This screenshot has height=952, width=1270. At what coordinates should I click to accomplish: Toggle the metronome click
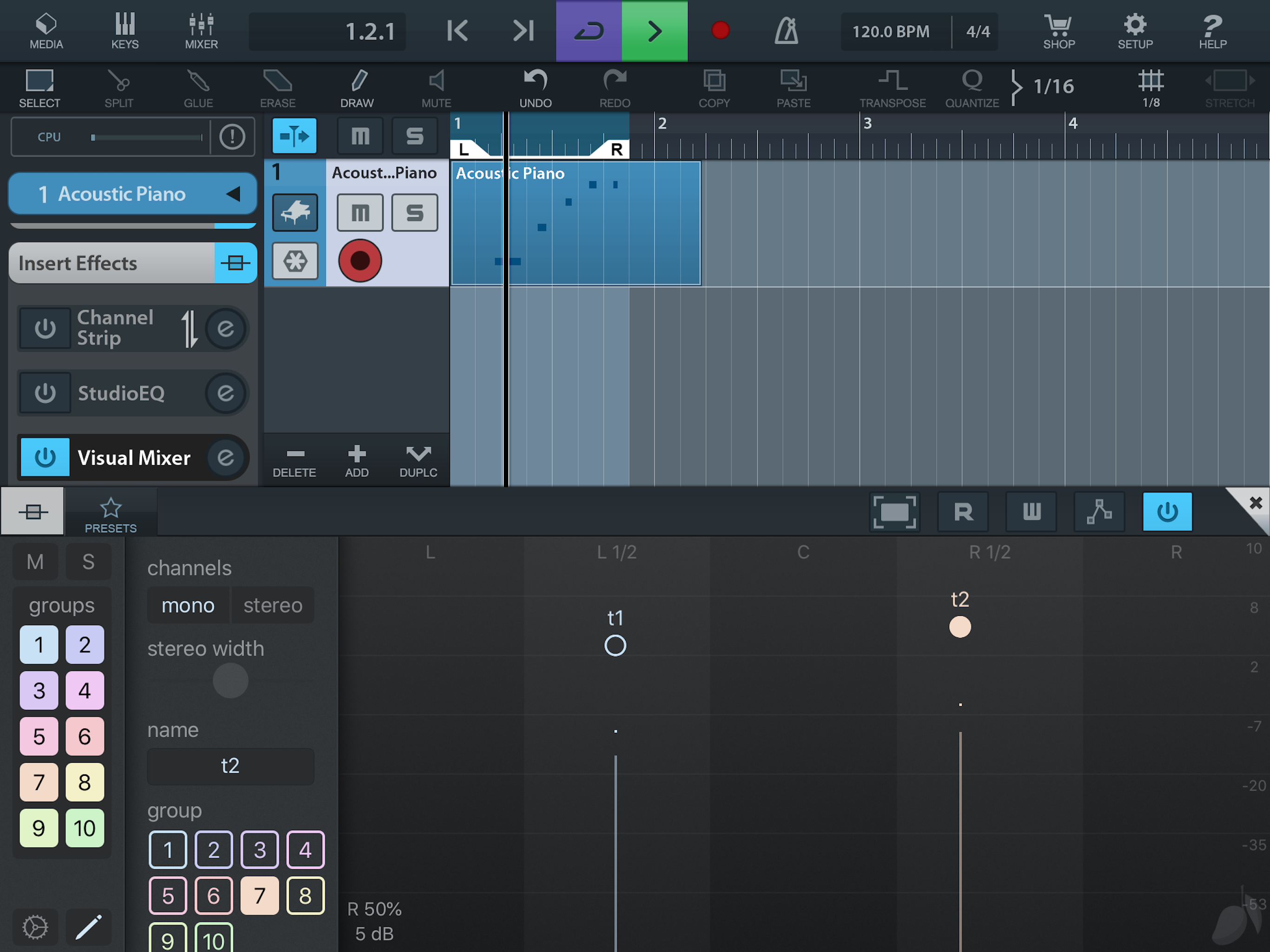click(786, 30)
